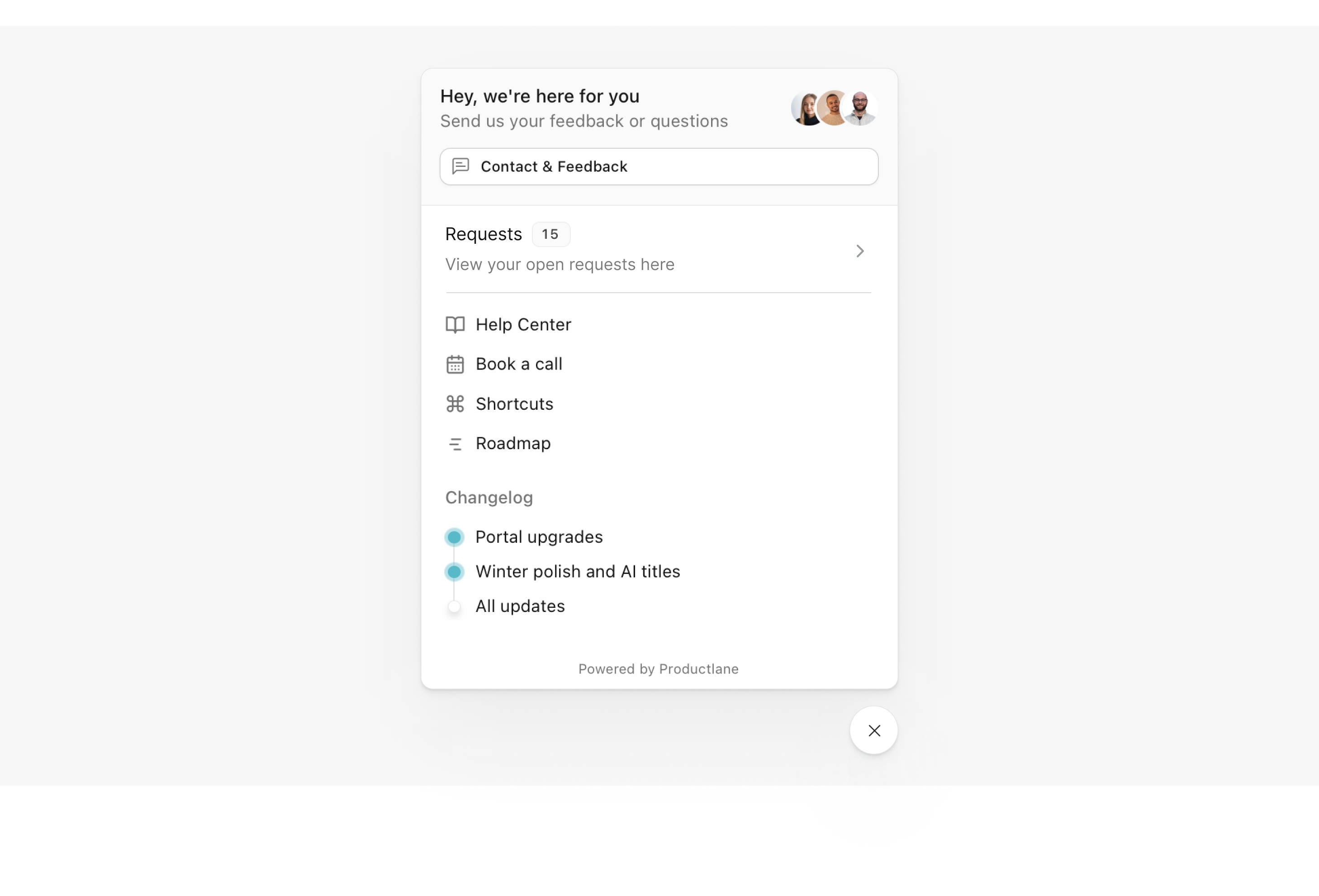Expand Requests using the right chevron
The width and height of the screenshot is (1319, 896).
pos(859,251)
